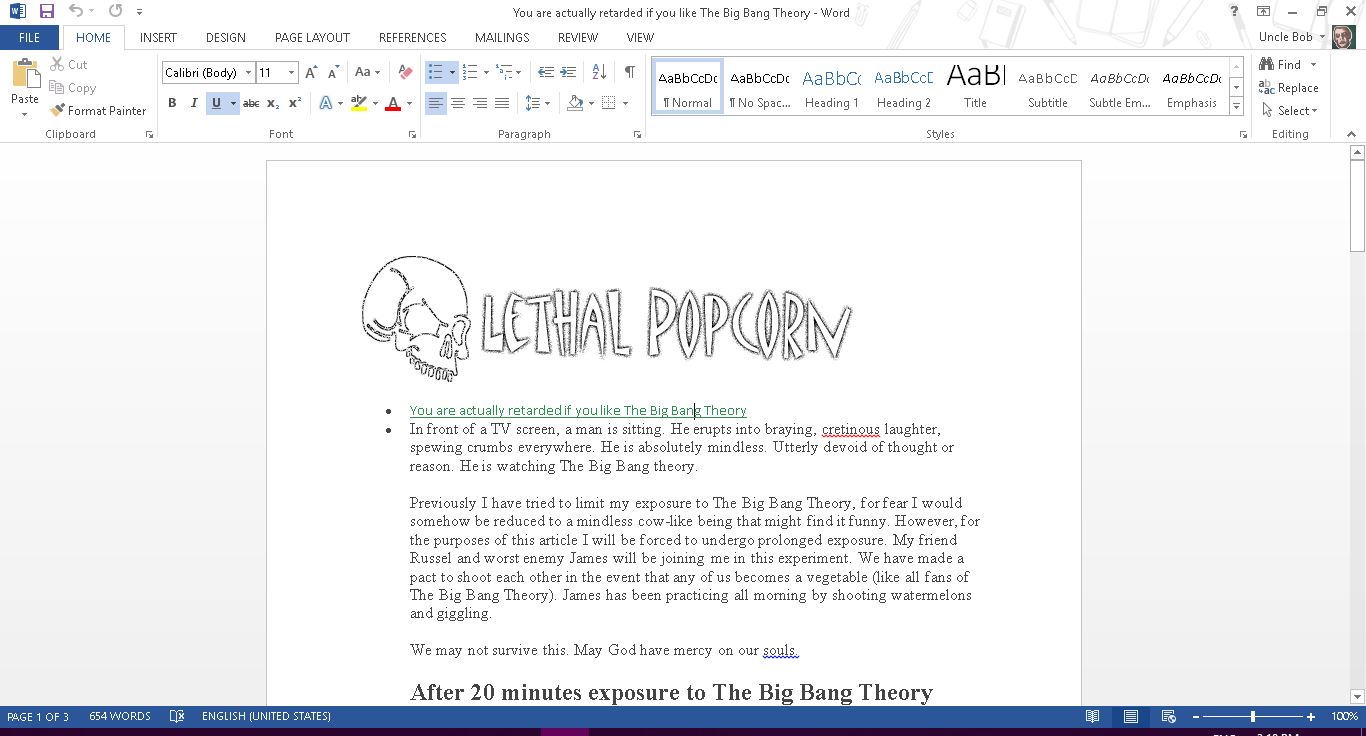Open the Page Layout tab

click(312, 37)
